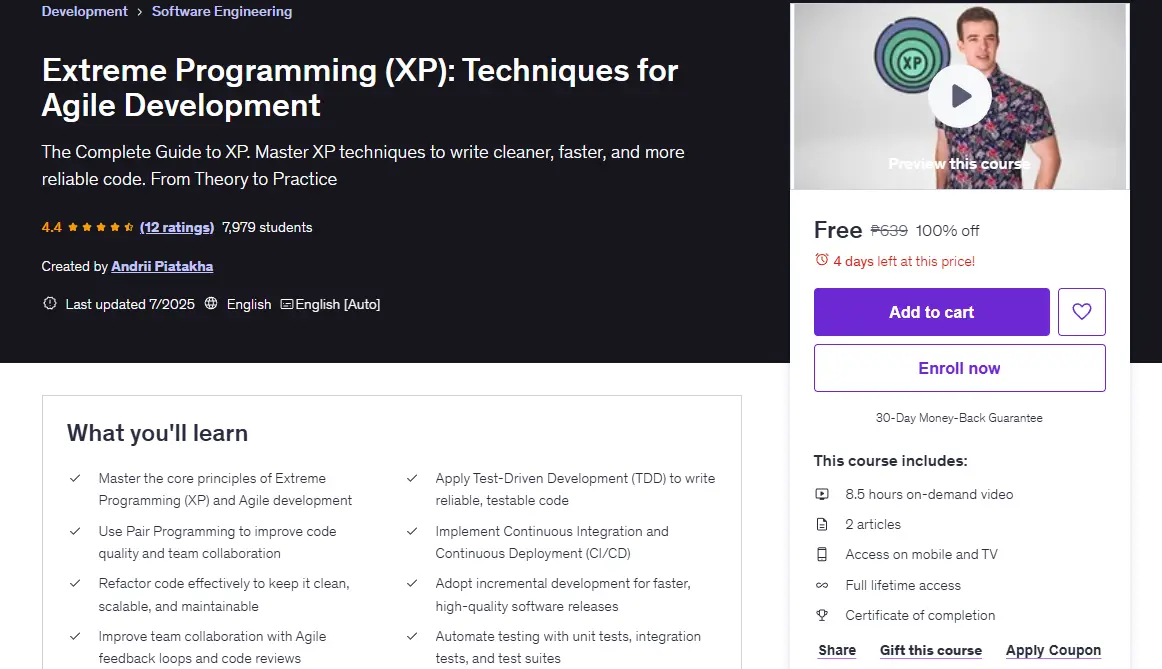Click the last updated badge icon
This screenshot has height=669, width=1162.
coord(50,304)
